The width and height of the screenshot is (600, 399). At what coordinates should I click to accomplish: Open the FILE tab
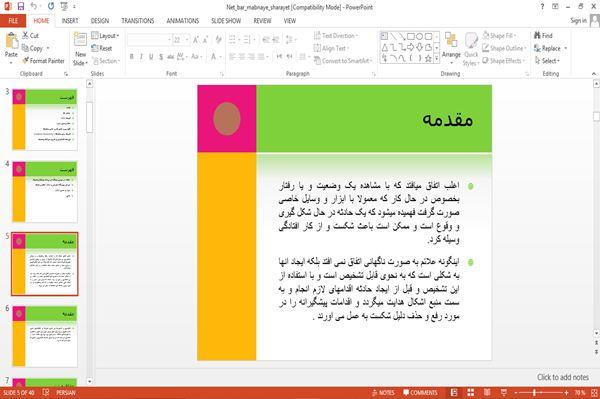(x=13, y=21)
